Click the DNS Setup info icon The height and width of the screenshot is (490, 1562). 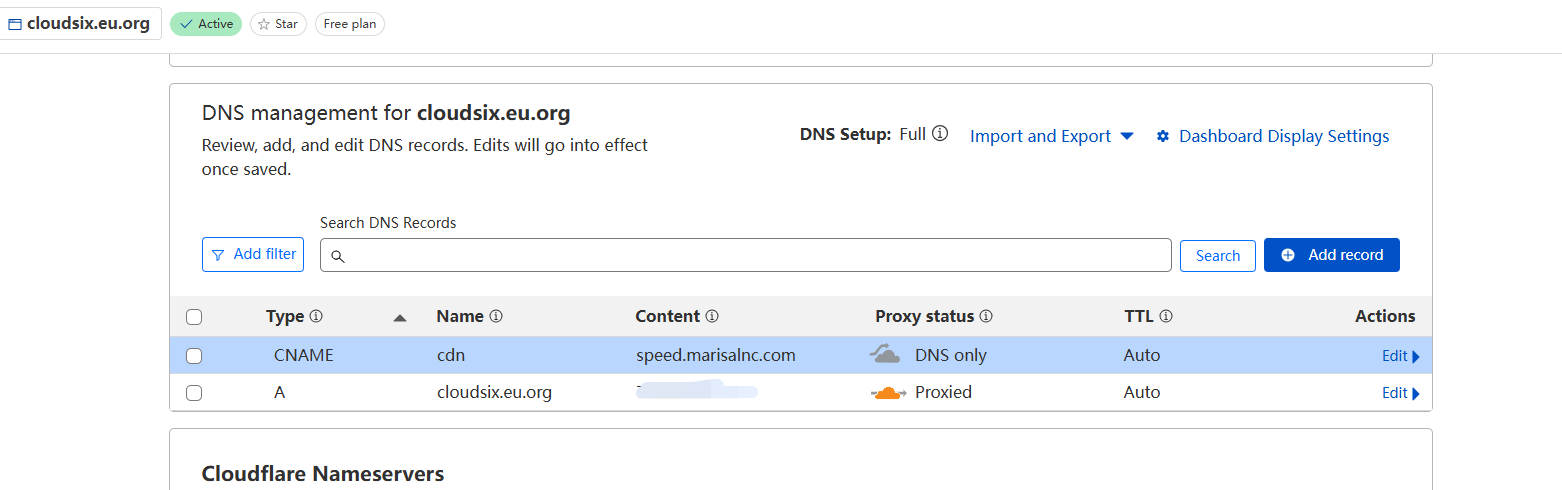(940, 134)
